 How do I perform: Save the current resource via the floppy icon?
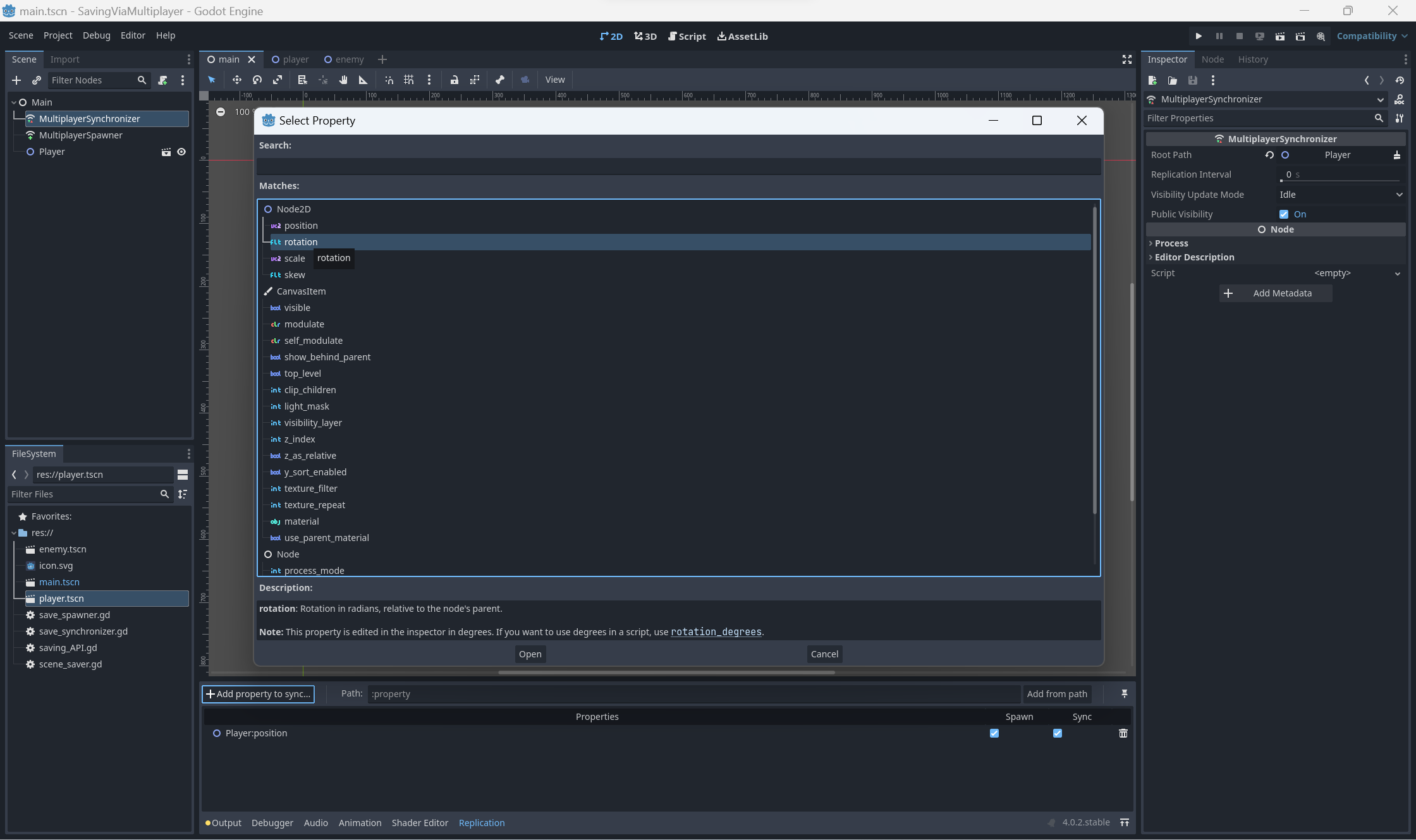[1193, 81]
